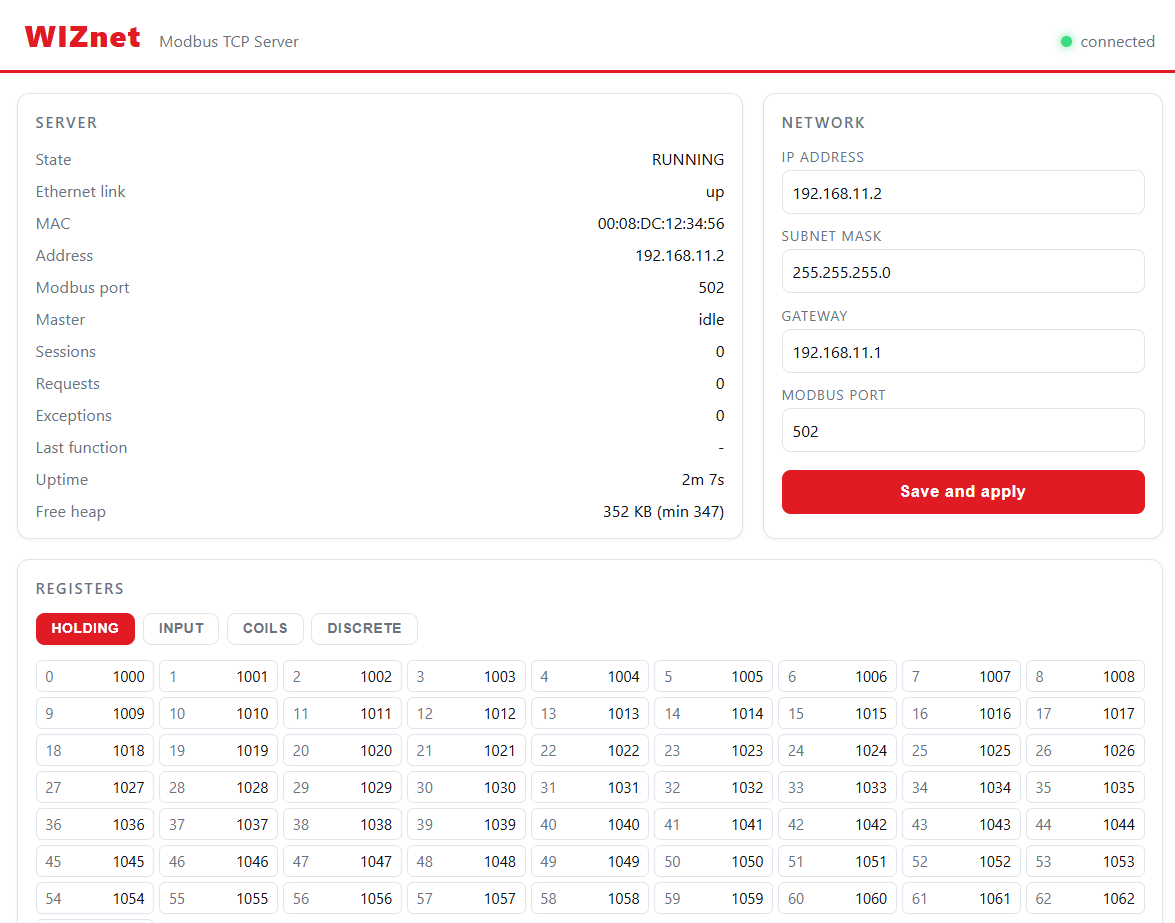Click the Save and apply button

[x=963, y=492]
